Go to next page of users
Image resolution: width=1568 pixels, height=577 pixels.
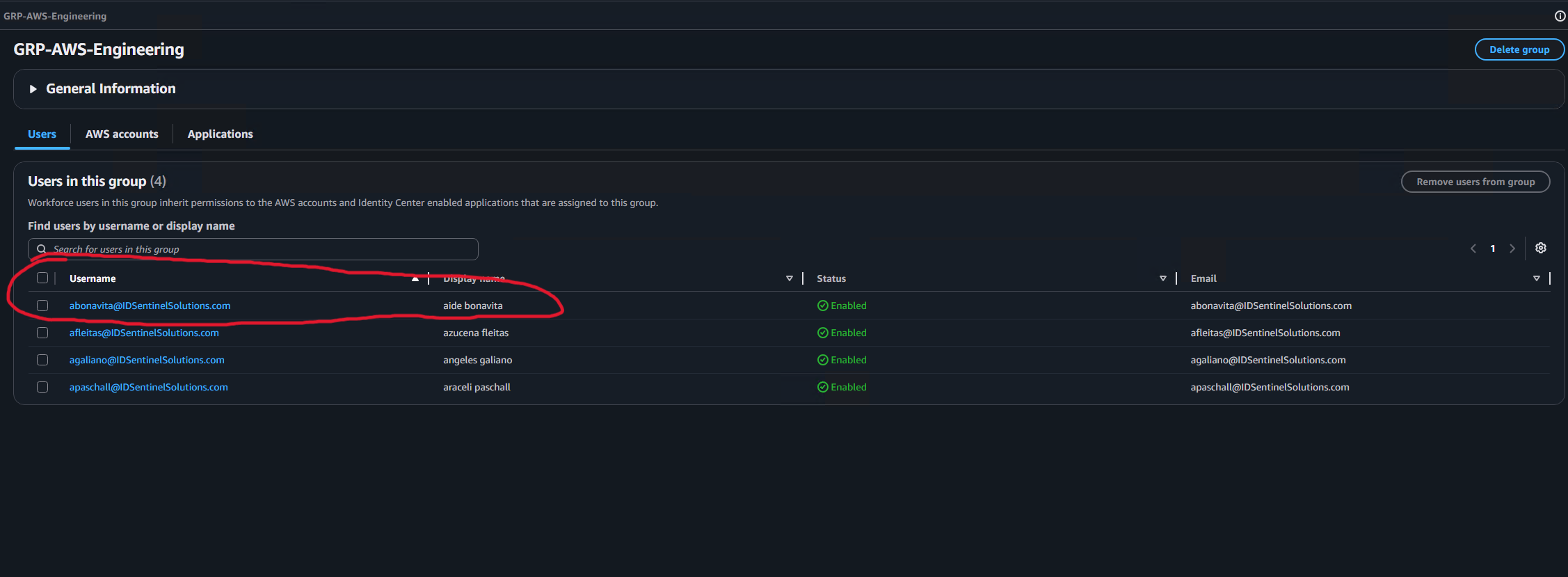coord(1512,248)
